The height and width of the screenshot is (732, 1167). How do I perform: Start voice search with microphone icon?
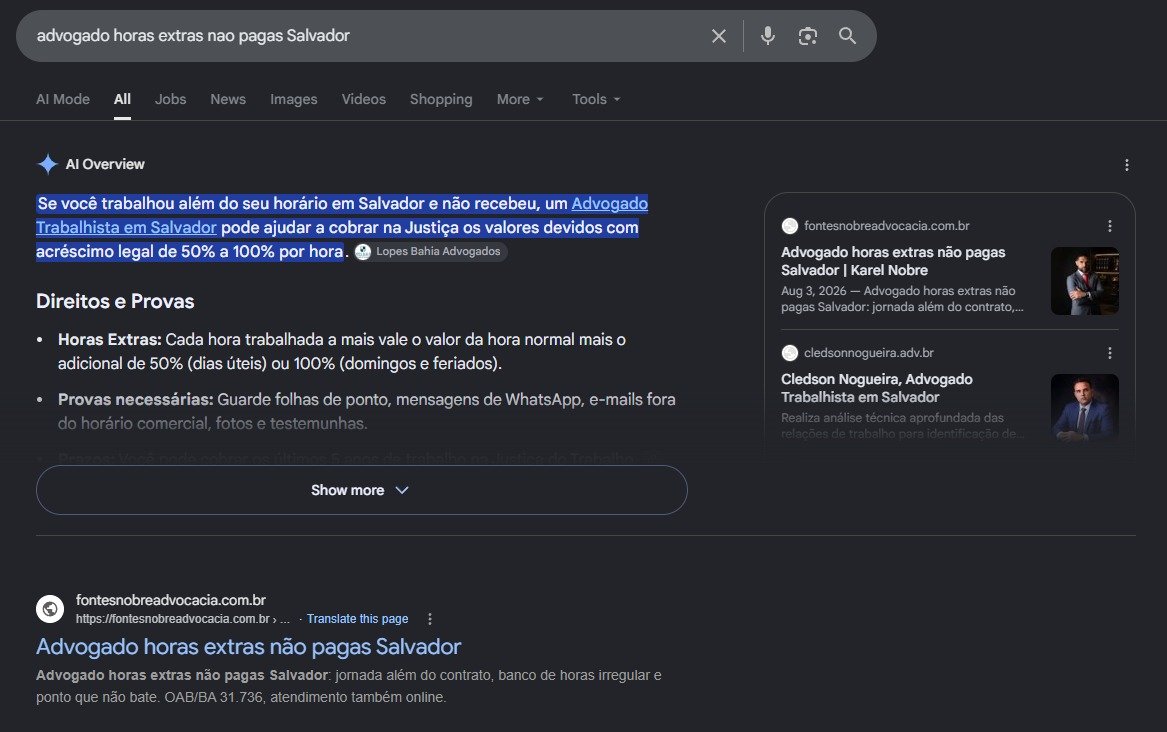767,36
